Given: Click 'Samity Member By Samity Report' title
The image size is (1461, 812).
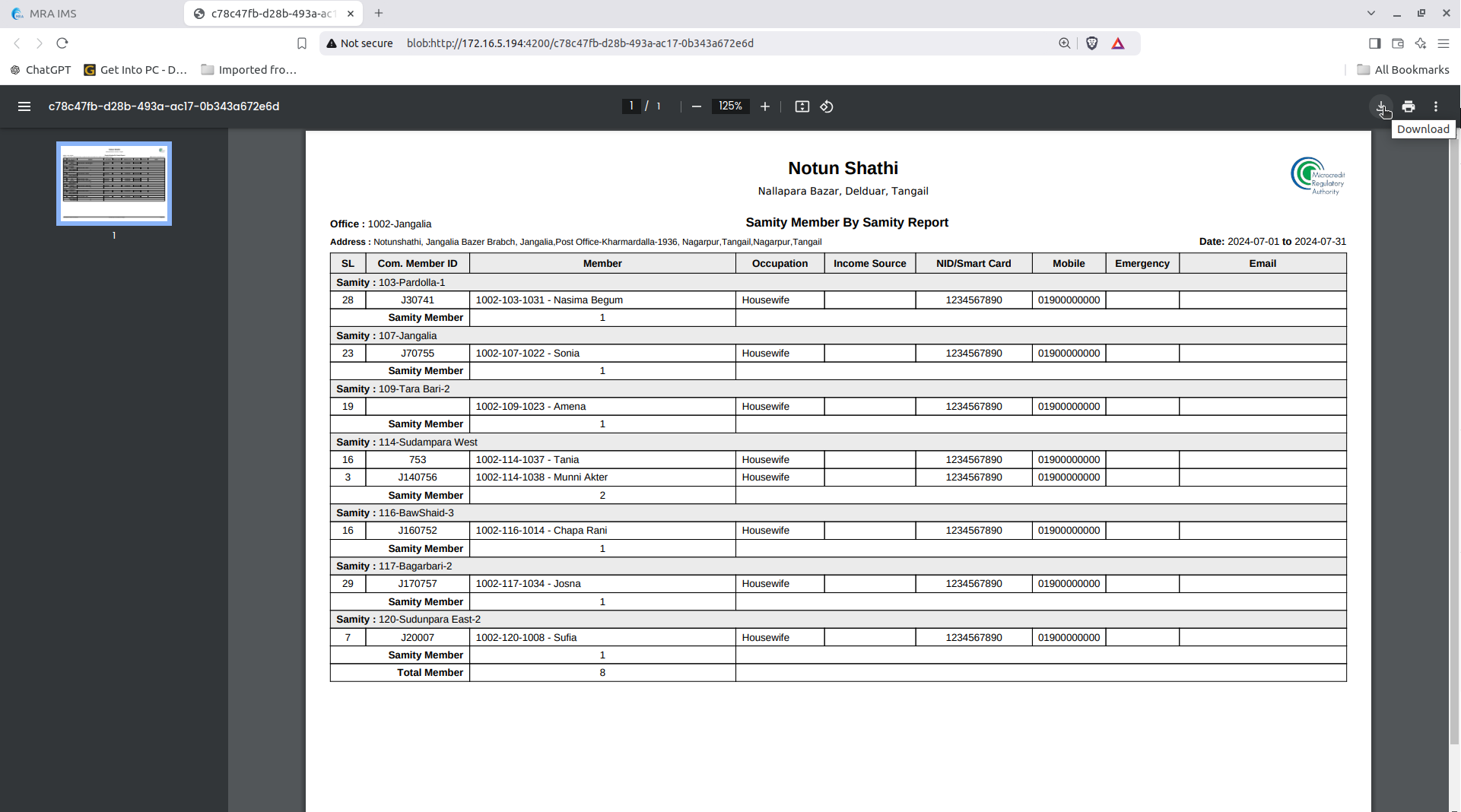Looking at the screenshot, I should (846, 223).
